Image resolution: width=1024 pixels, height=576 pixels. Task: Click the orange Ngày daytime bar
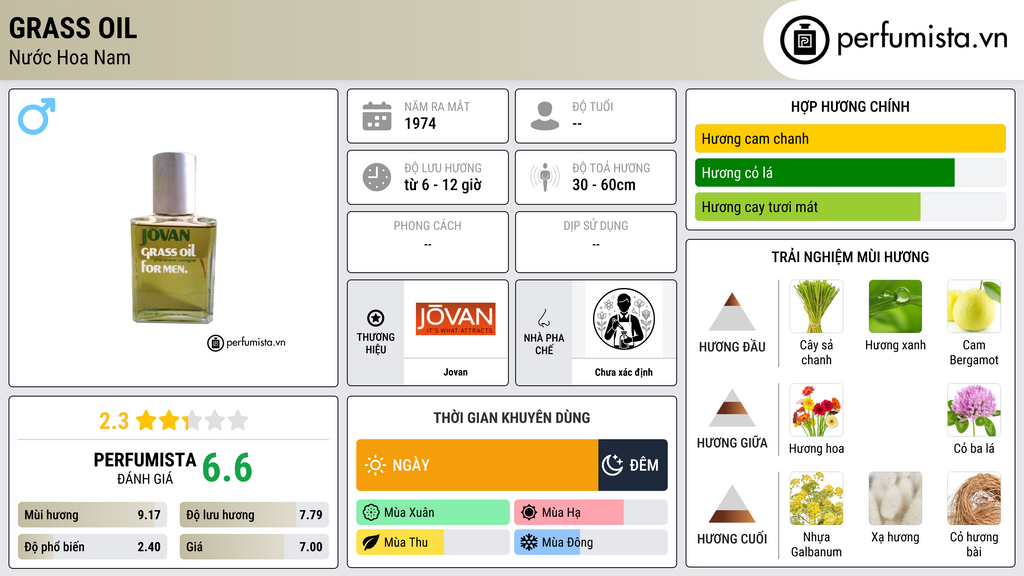[x=477, y=465]
